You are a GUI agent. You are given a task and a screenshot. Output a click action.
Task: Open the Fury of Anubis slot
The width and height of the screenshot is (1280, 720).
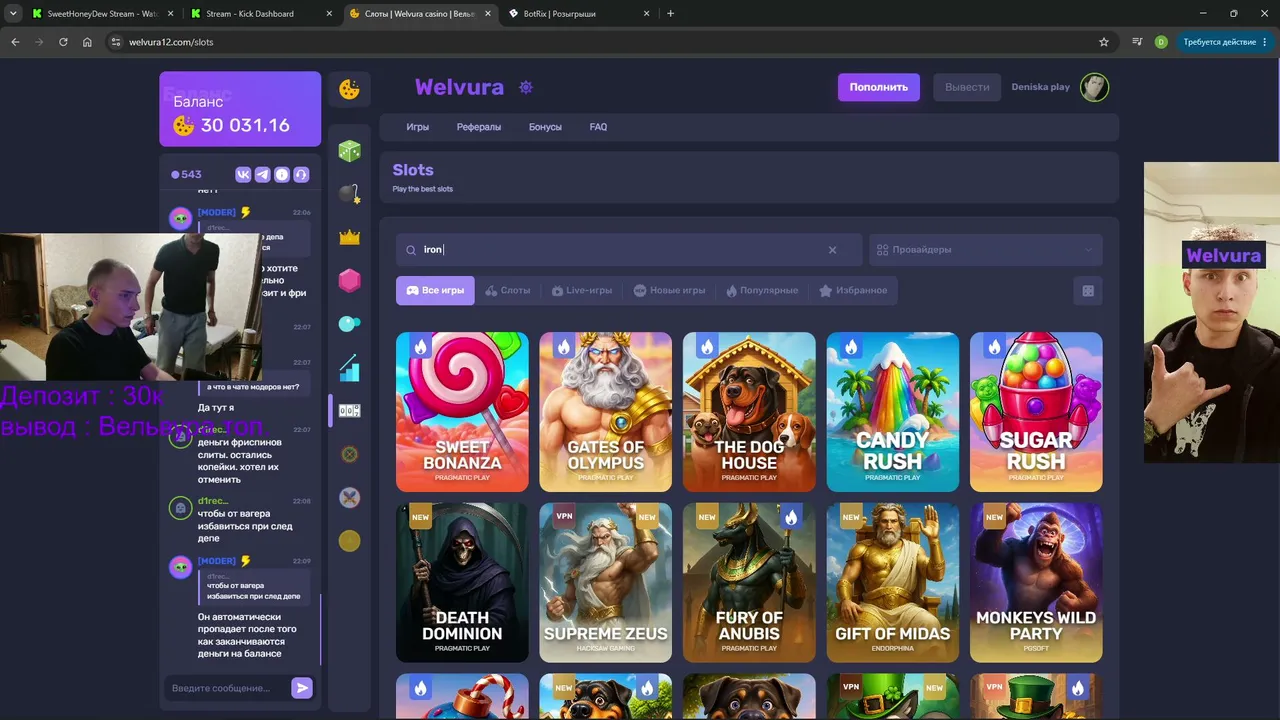(749, 582)
